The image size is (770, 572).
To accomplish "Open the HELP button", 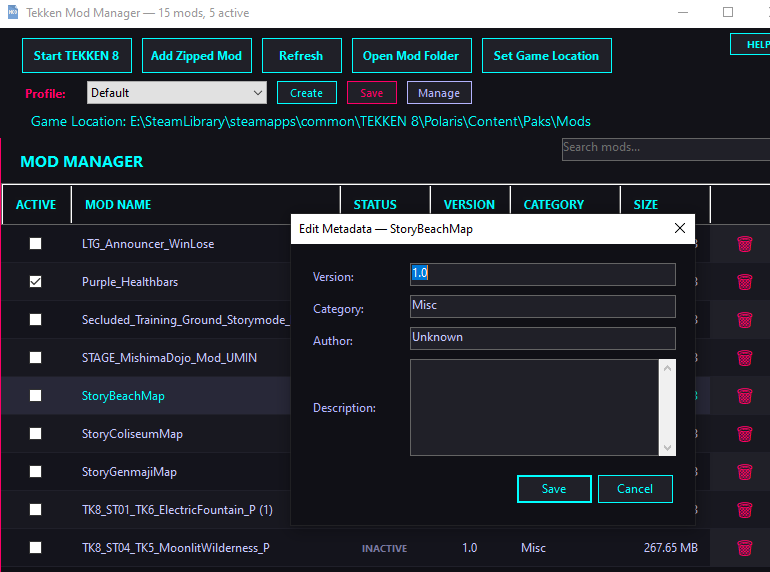I will click(751, 44).
